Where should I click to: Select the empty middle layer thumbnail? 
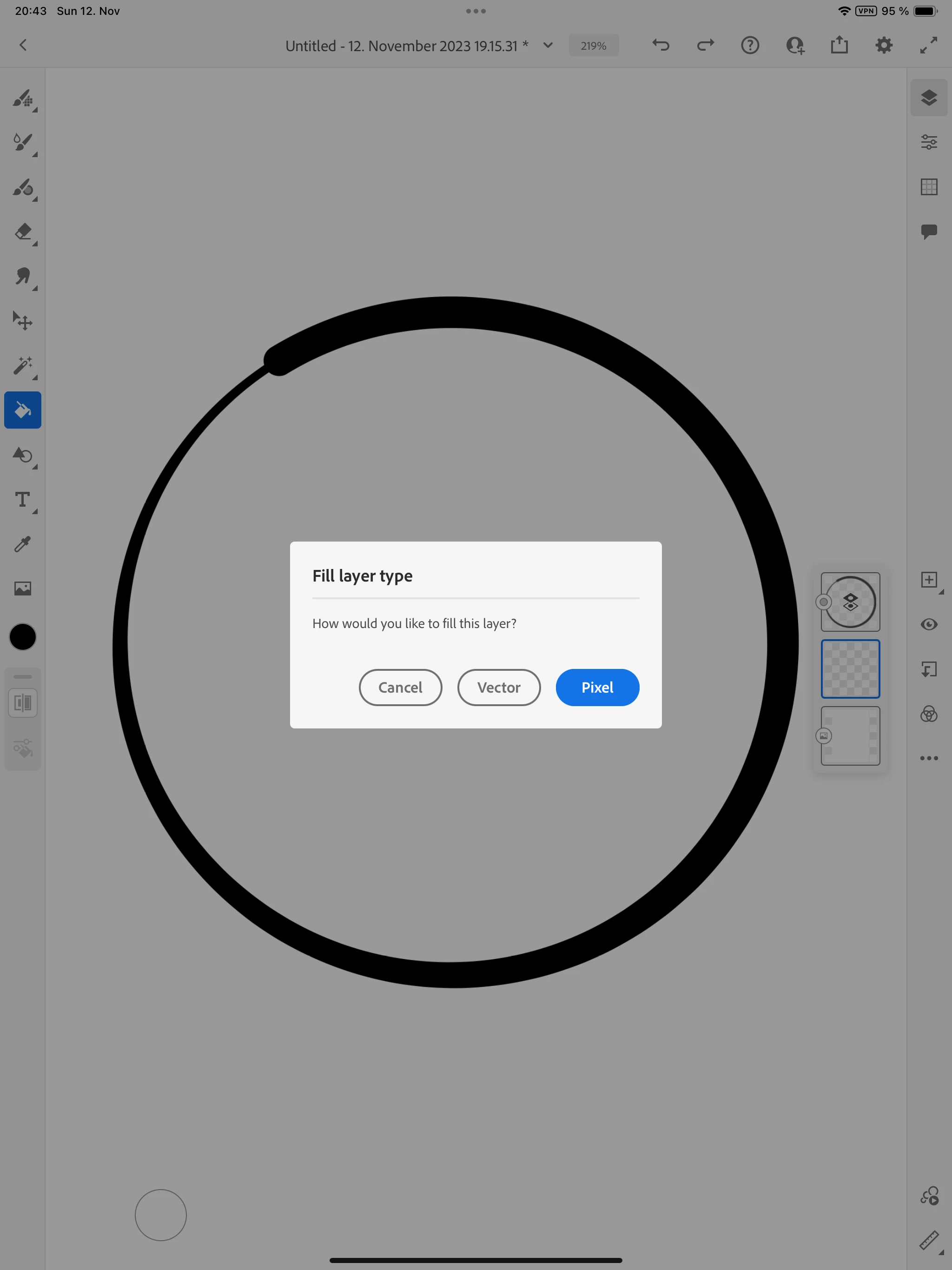(x=850, y=669)
